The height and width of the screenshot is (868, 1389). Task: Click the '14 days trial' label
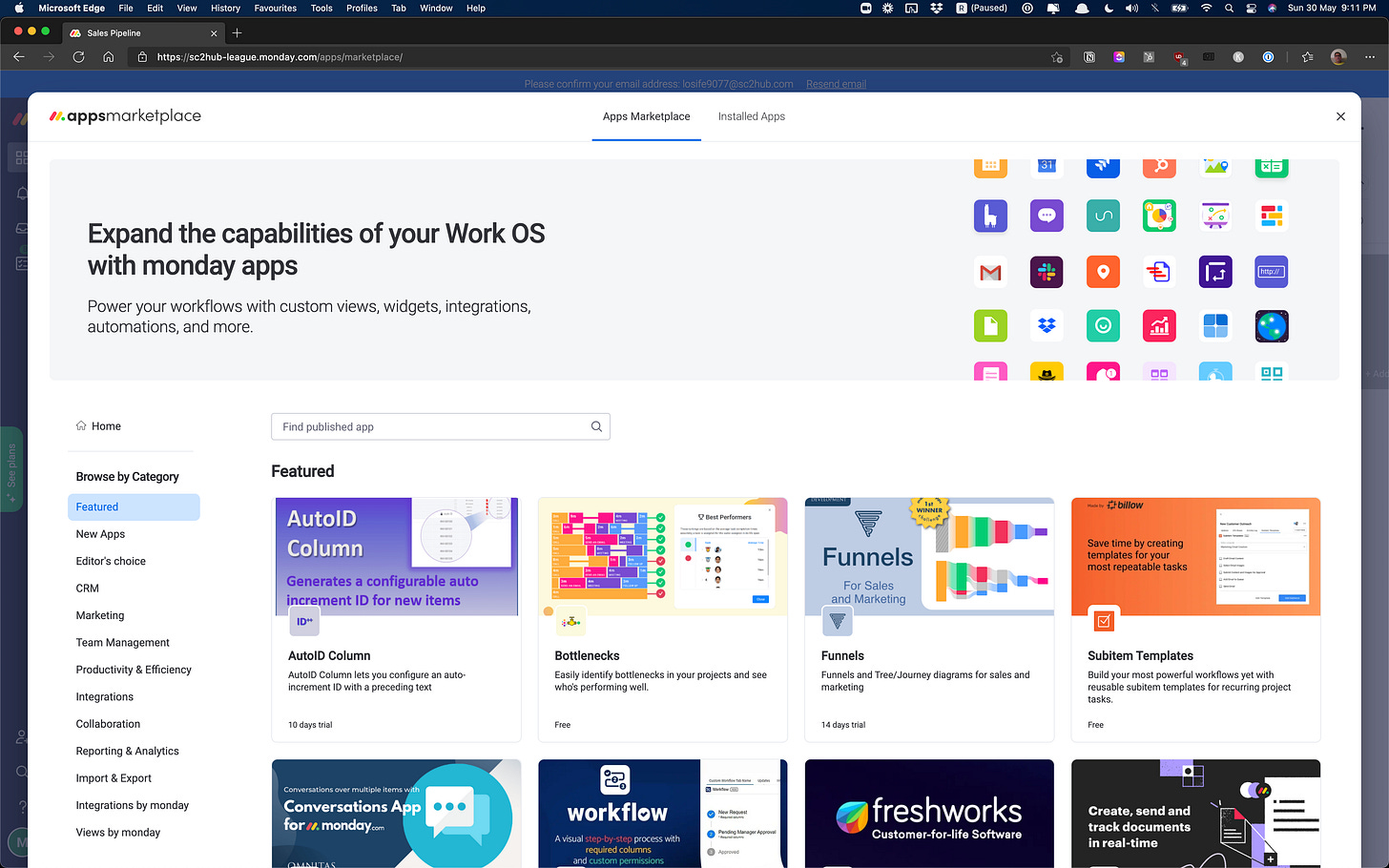pos(843,725)
